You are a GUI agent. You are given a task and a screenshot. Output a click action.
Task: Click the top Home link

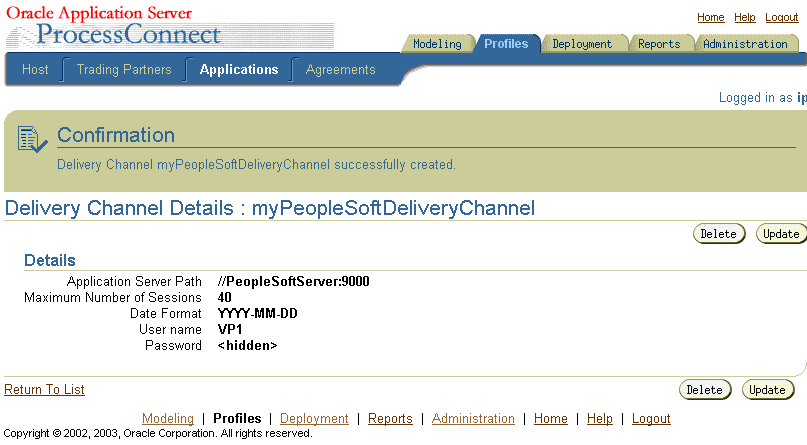point(711,17)
